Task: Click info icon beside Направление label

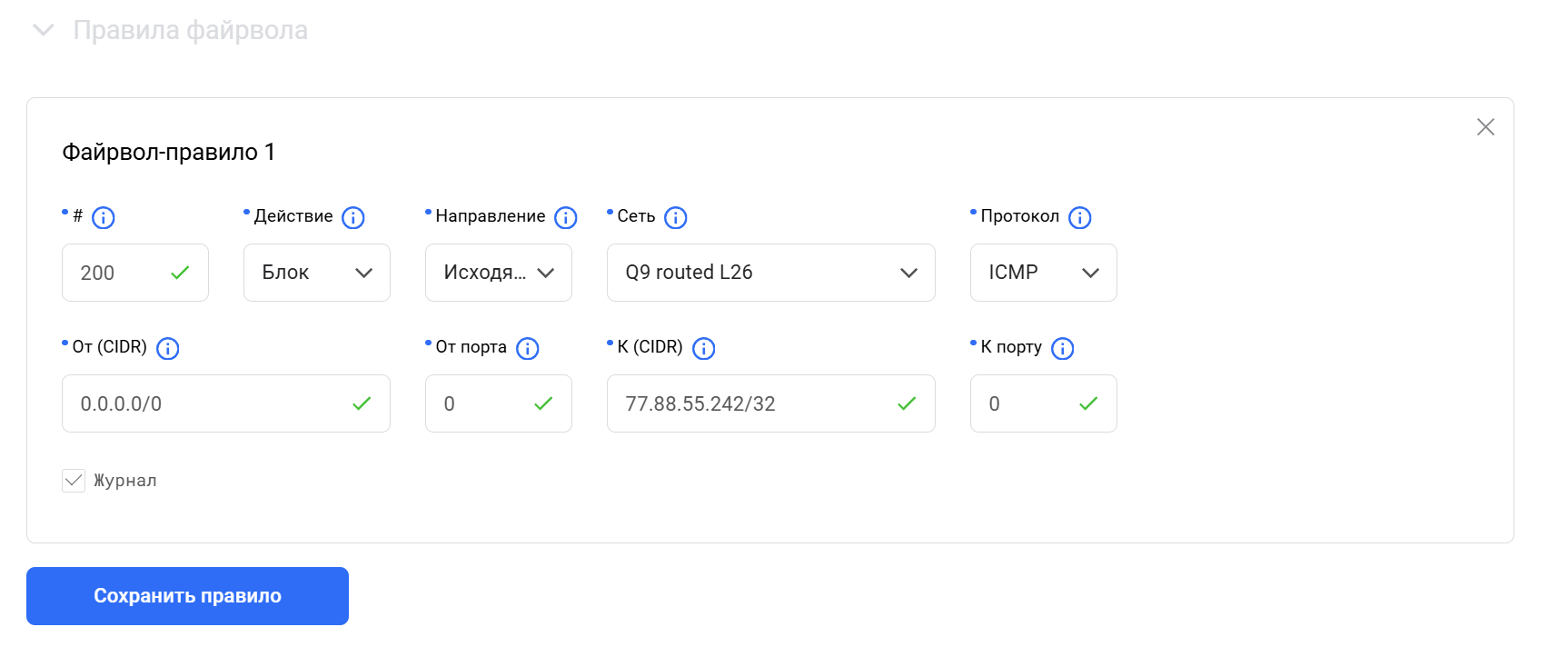Action: coord(566,218)
